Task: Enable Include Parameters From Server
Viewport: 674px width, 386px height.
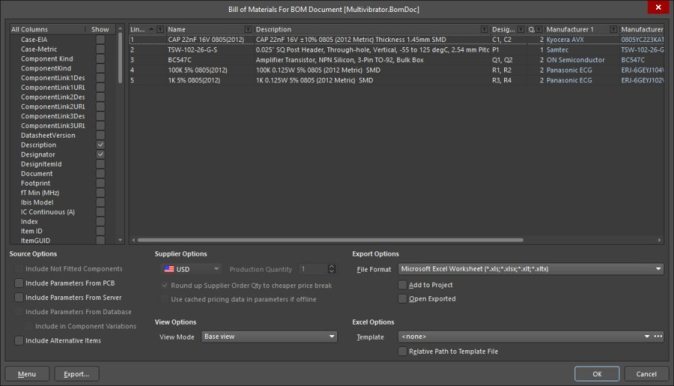Action: 19,297
